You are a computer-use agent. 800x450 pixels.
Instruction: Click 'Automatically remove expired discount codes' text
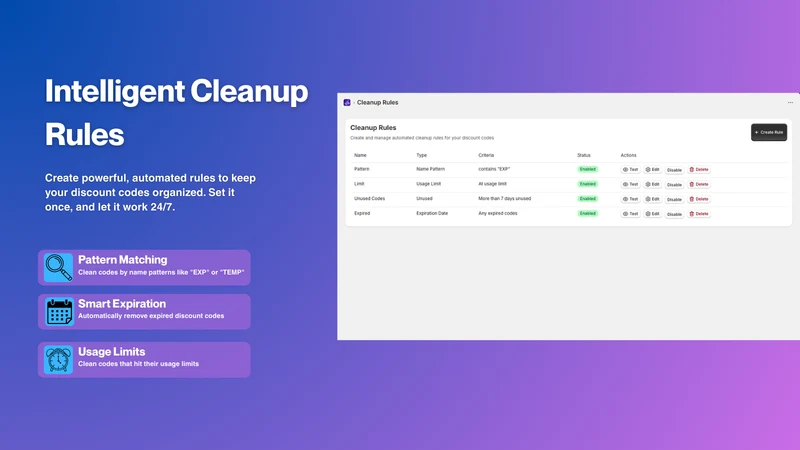point(151,316)
